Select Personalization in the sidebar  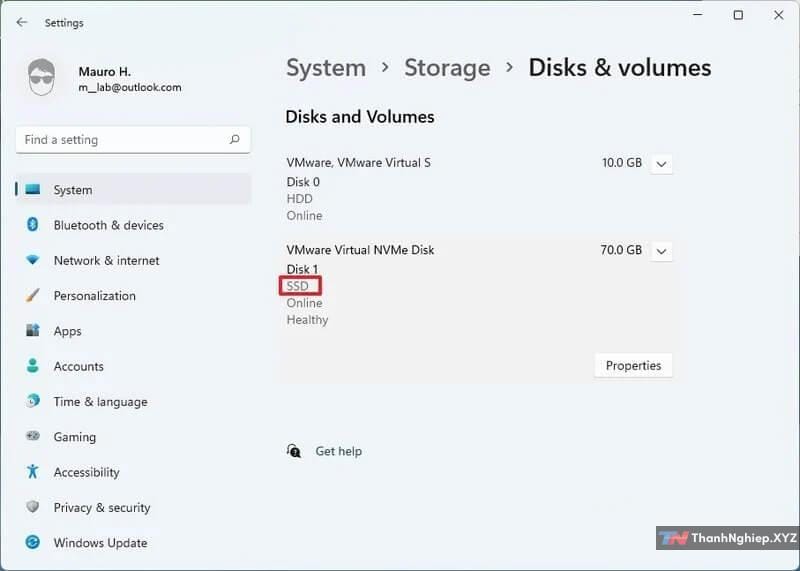click(133, 295)
